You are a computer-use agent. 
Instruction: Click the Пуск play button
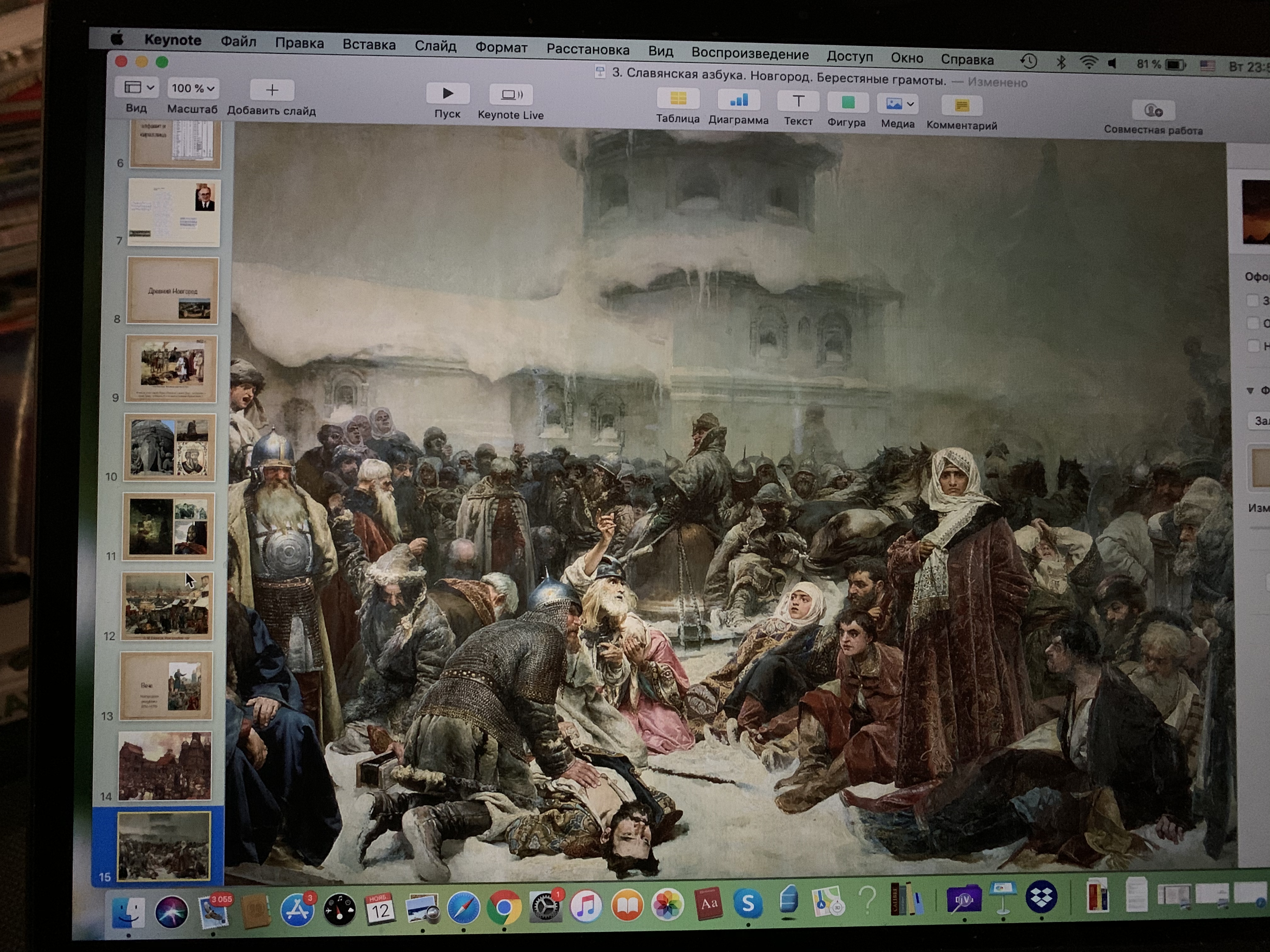(x=448, y=93)
